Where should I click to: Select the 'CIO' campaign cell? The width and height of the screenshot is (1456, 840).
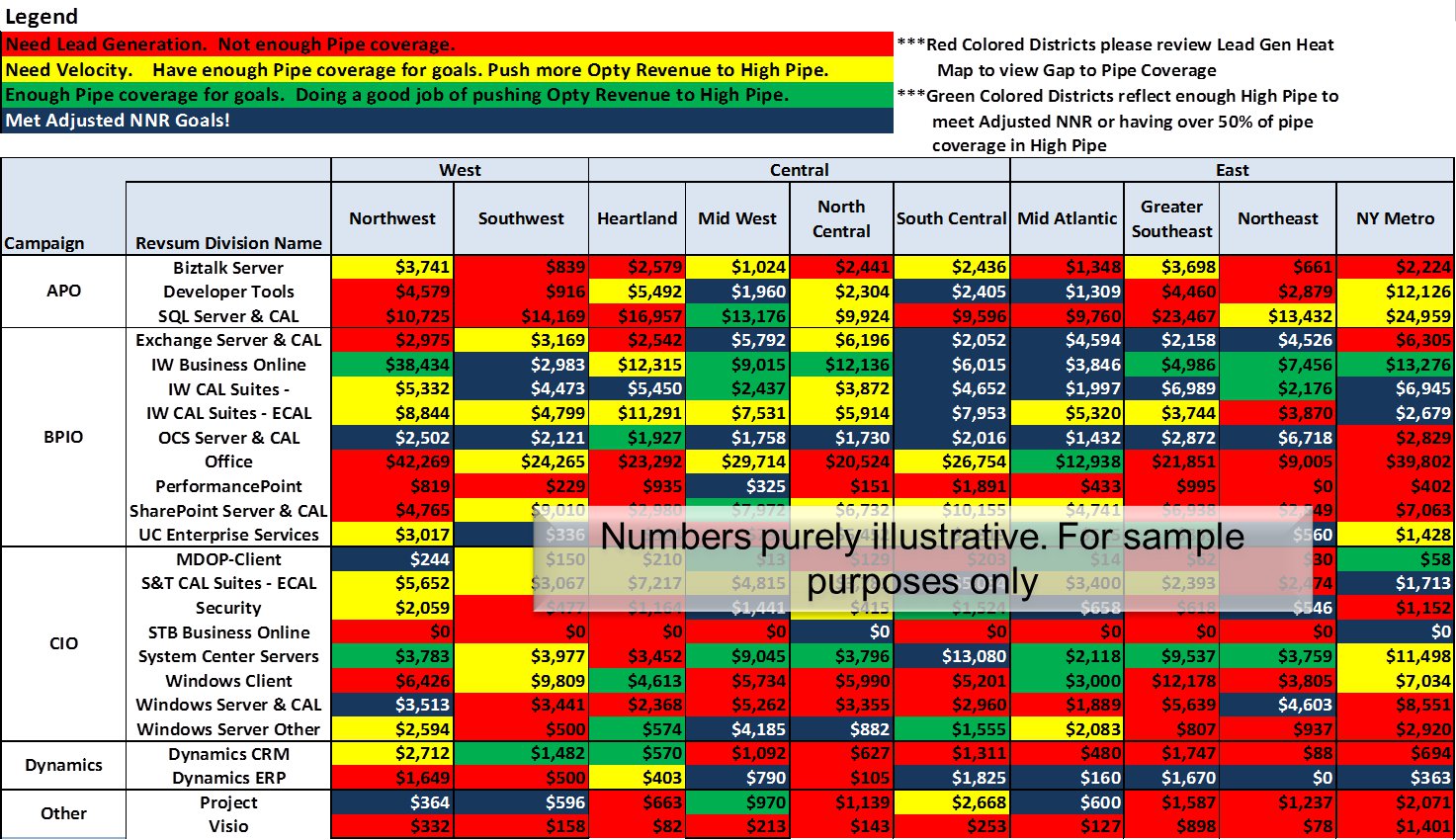point(63,643)
